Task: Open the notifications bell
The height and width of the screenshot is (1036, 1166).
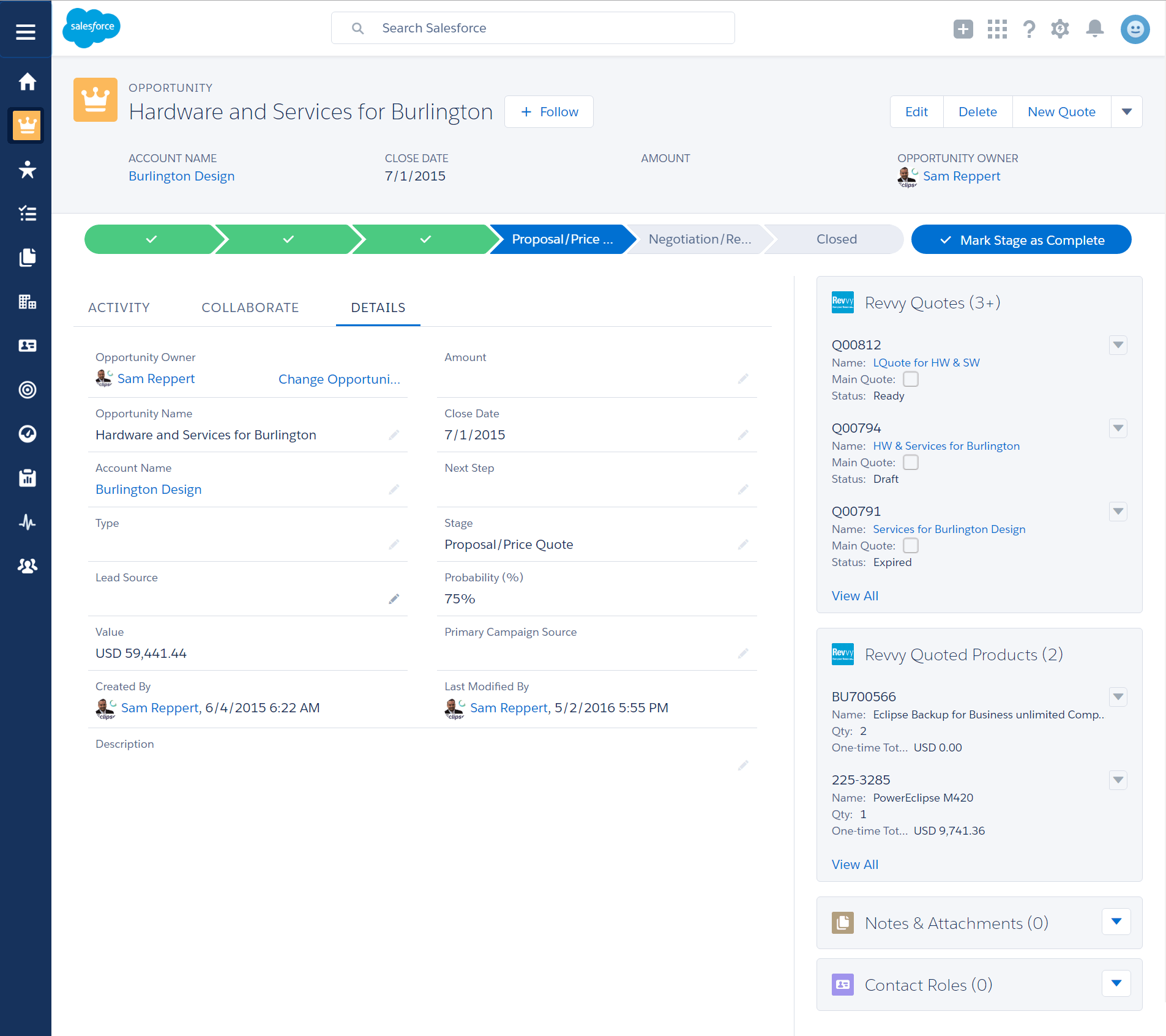Action: 1095,29
